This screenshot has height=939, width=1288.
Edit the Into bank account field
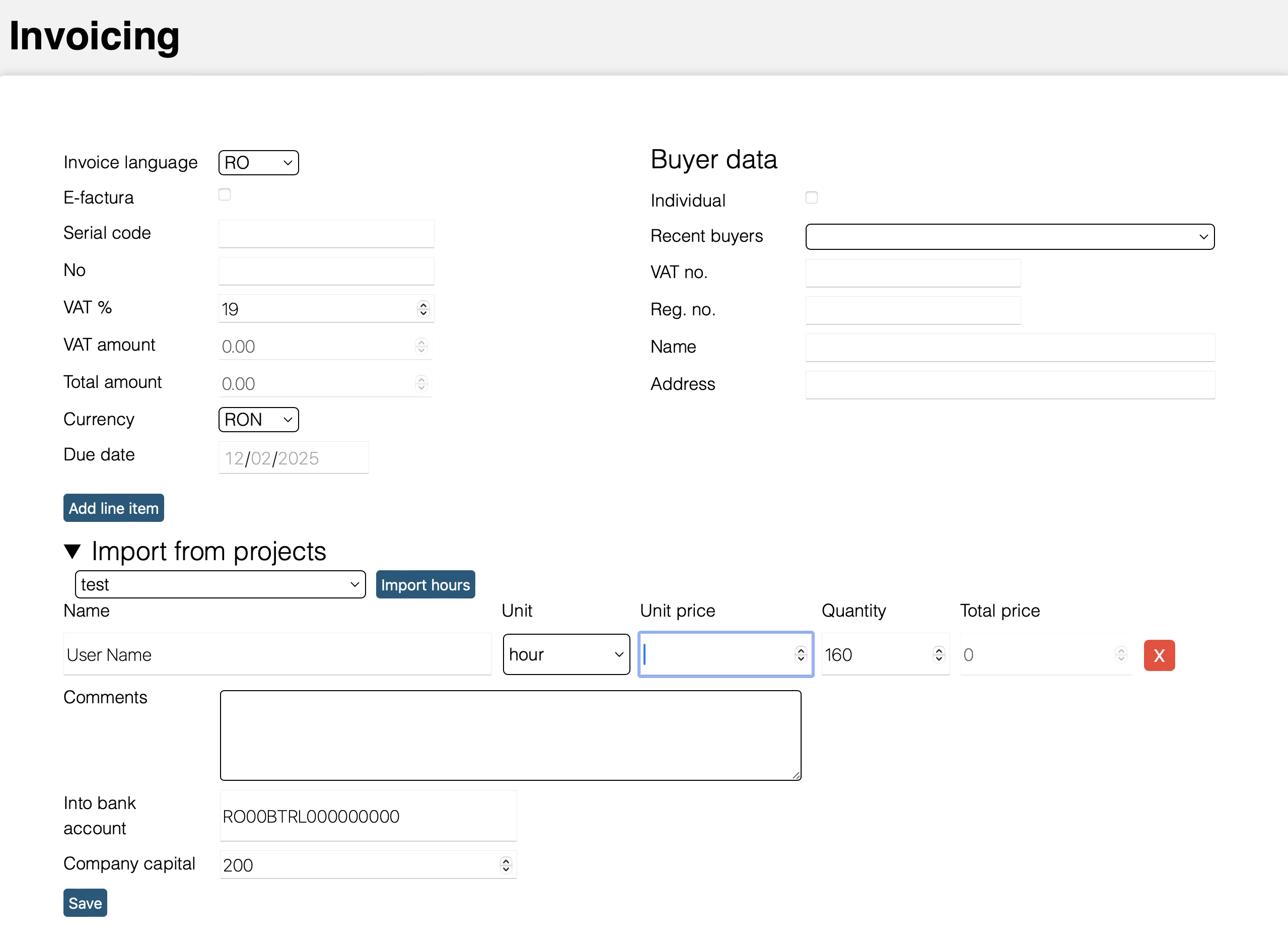[368, 816]
